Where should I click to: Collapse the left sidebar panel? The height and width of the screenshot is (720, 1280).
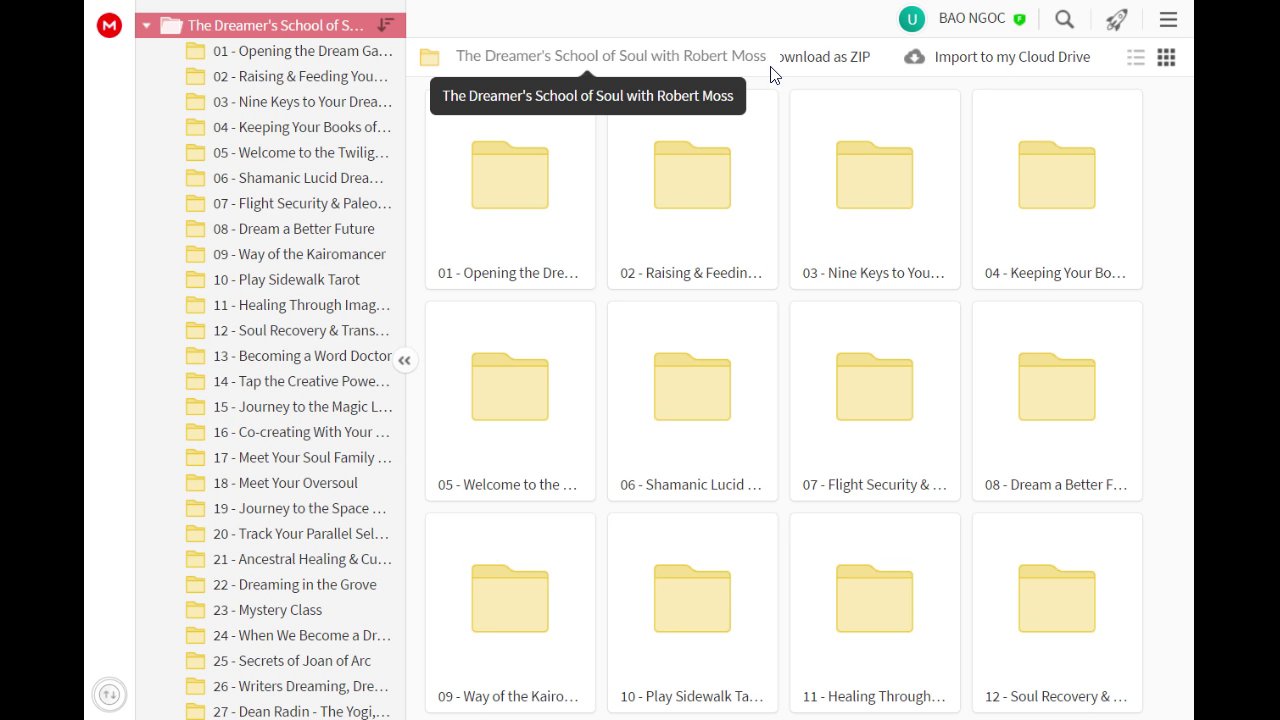404,361
